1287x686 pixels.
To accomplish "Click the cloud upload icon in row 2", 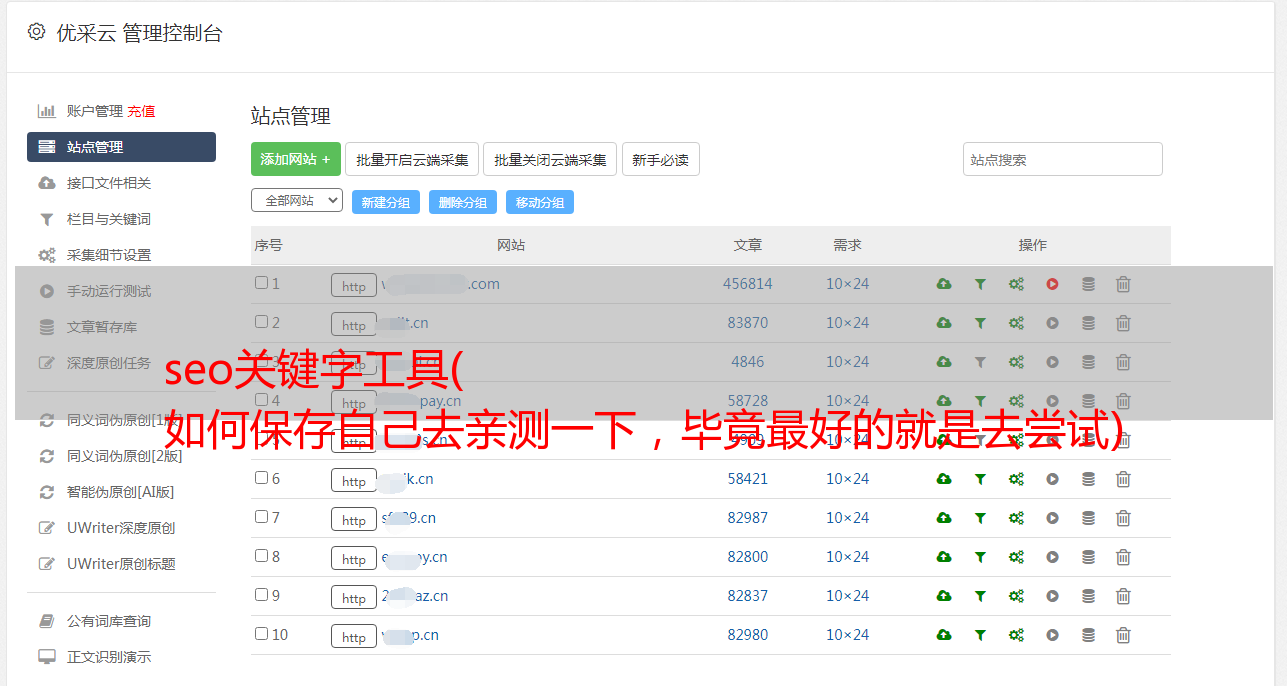I will pos(943,323).
